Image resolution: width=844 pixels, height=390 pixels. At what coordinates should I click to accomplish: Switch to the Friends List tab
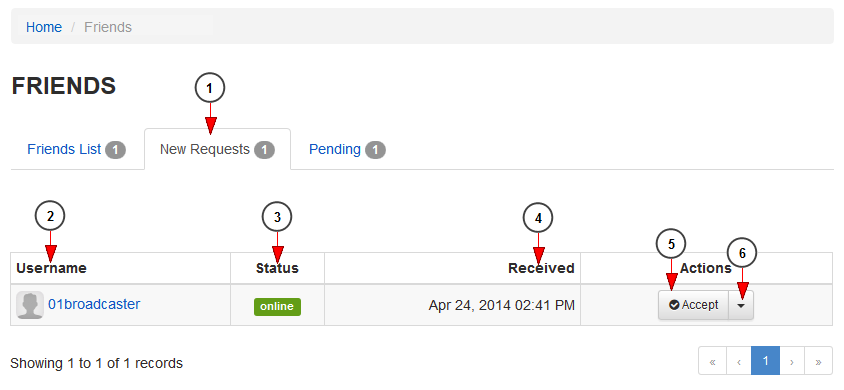(76, 149)
